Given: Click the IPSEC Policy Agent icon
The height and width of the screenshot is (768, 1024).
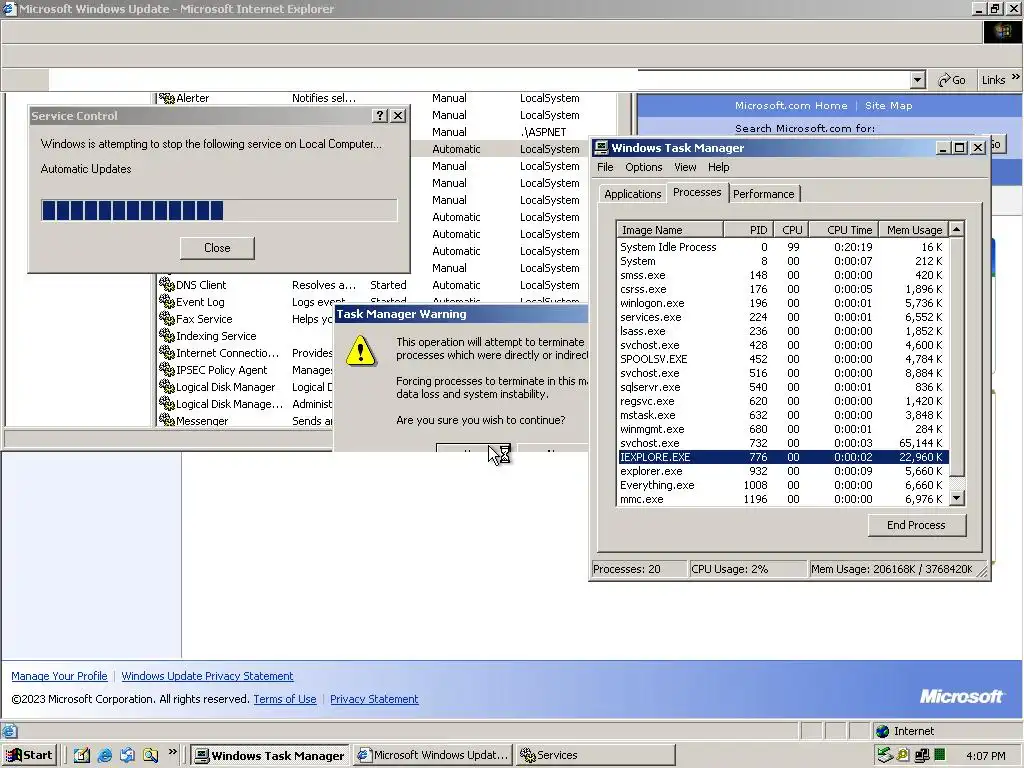Looking at the screenshot, I should (x=167, y=370).
